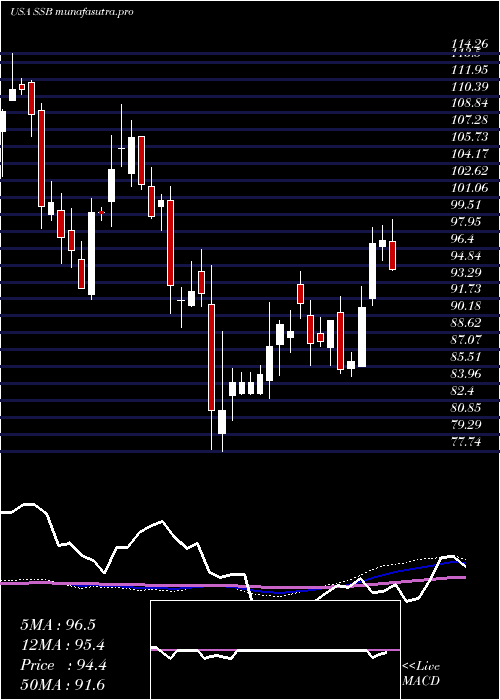
Task: Click the '5MA : 96.5' readout
Action: click(x=58, y=625)
